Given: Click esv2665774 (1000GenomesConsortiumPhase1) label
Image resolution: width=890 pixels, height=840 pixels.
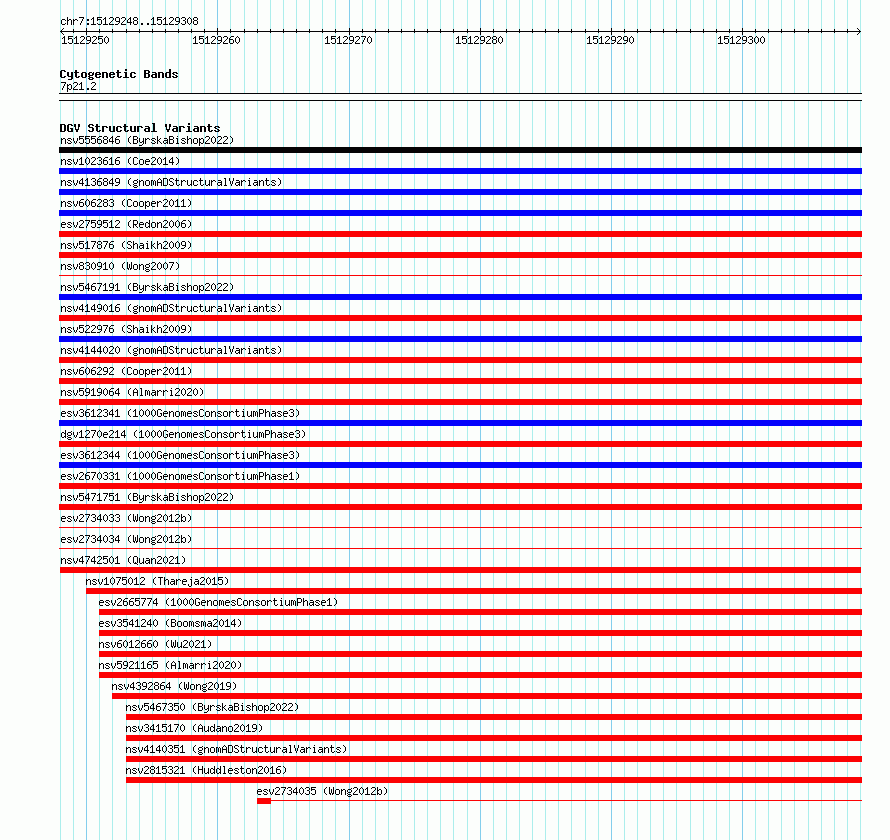Looking at the screenshot, I should [218, 602].
